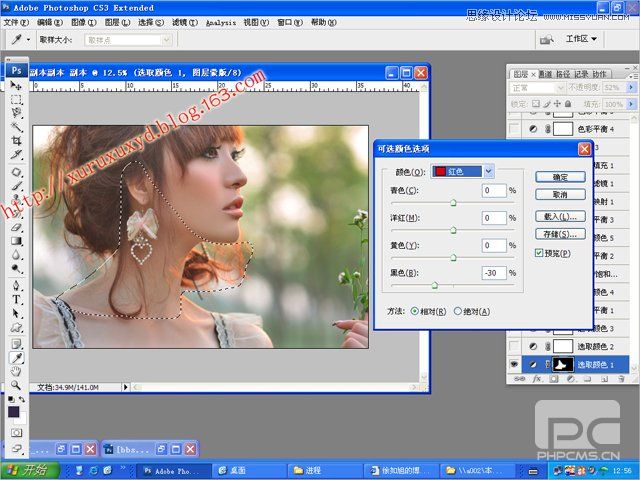
Task: Select the Move tool
Action: click(x=16, y=85)
